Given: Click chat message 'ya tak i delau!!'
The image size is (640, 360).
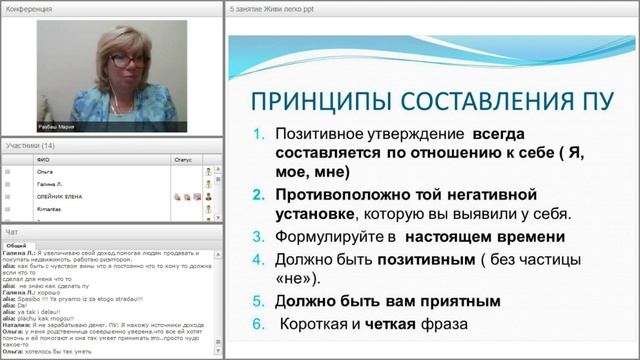Looking at the screenshot, I should [39, 312].
